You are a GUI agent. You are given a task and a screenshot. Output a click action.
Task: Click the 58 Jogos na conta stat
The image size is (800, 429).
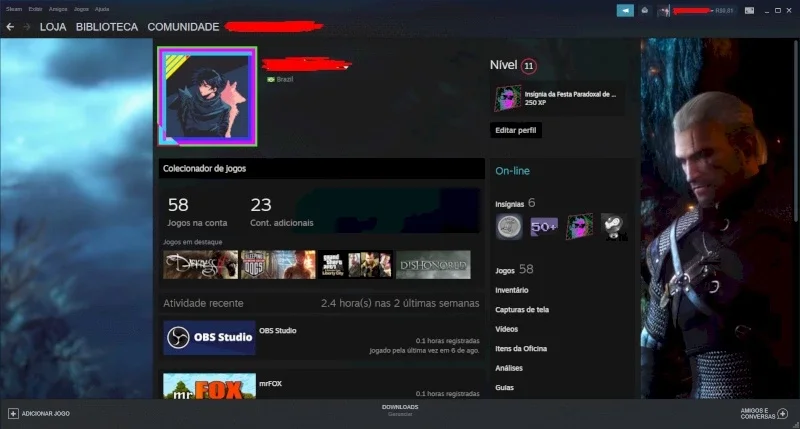point(197,212)
